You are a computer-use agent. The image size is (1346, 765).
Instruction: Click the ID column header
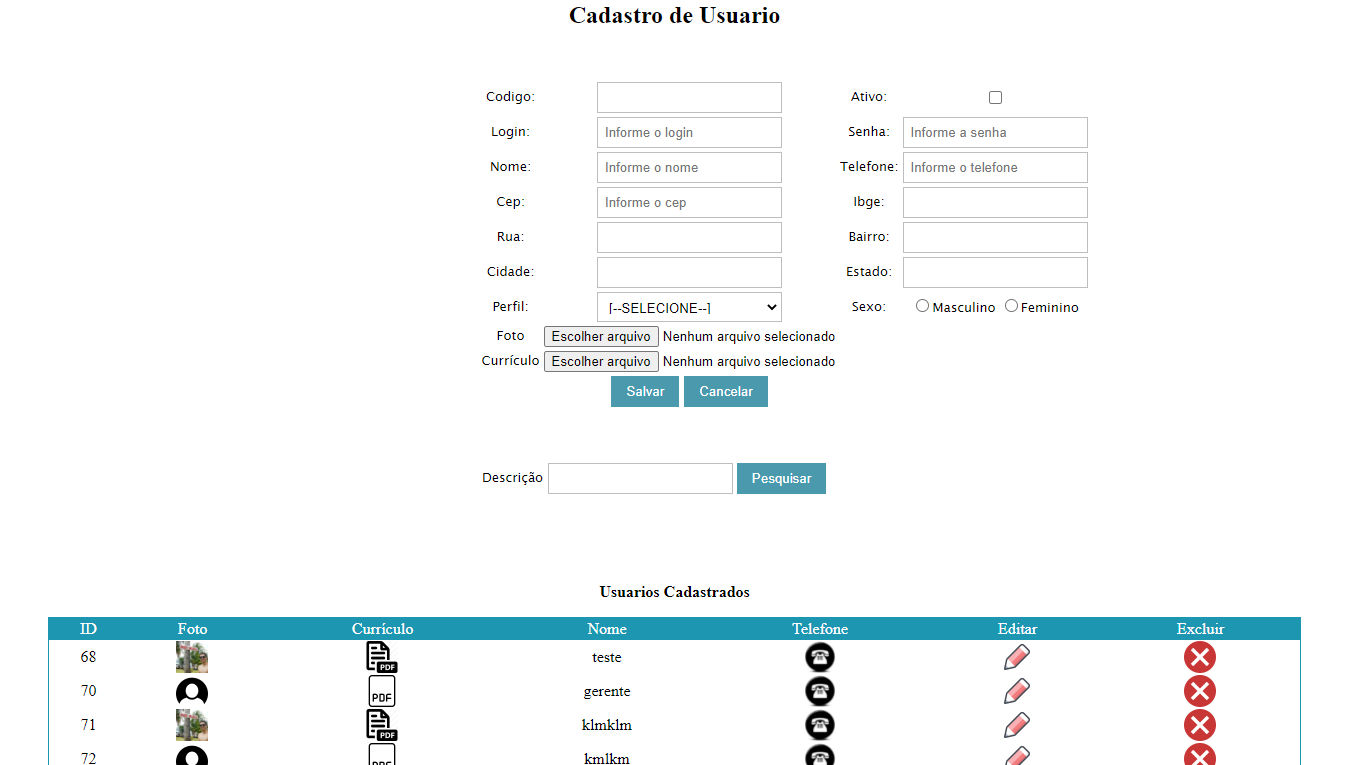(x=88, y=629)
